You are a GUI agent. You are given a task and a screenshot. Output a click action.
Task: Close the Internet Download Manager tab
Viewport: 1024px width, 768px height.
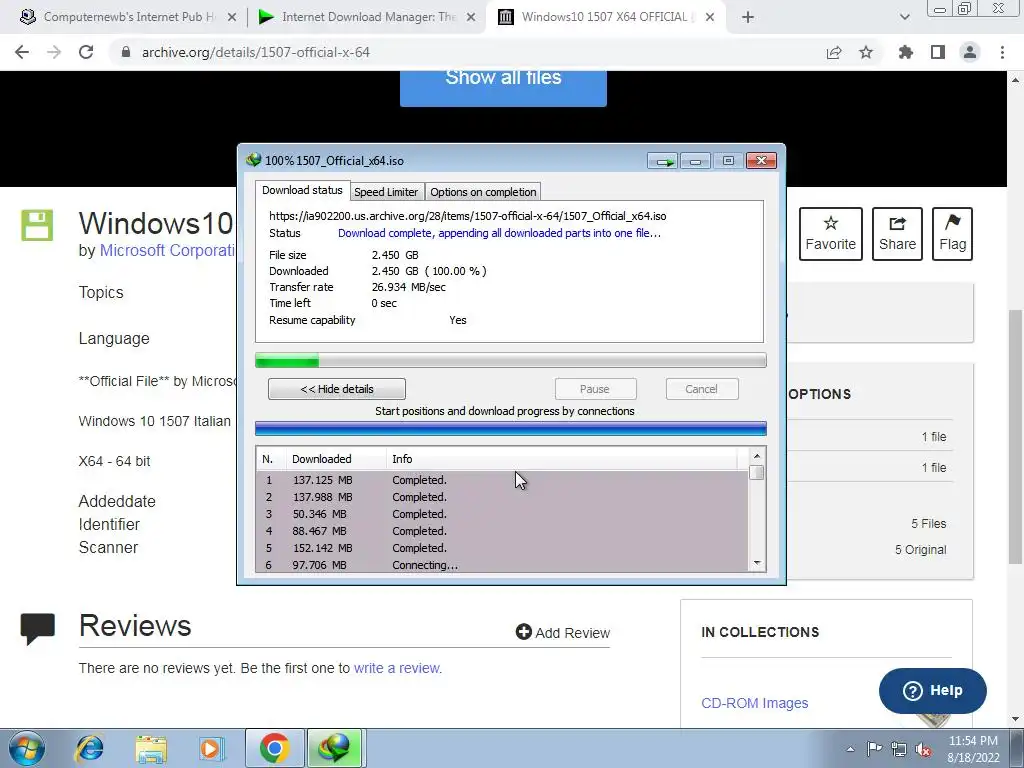pos(471,18)
